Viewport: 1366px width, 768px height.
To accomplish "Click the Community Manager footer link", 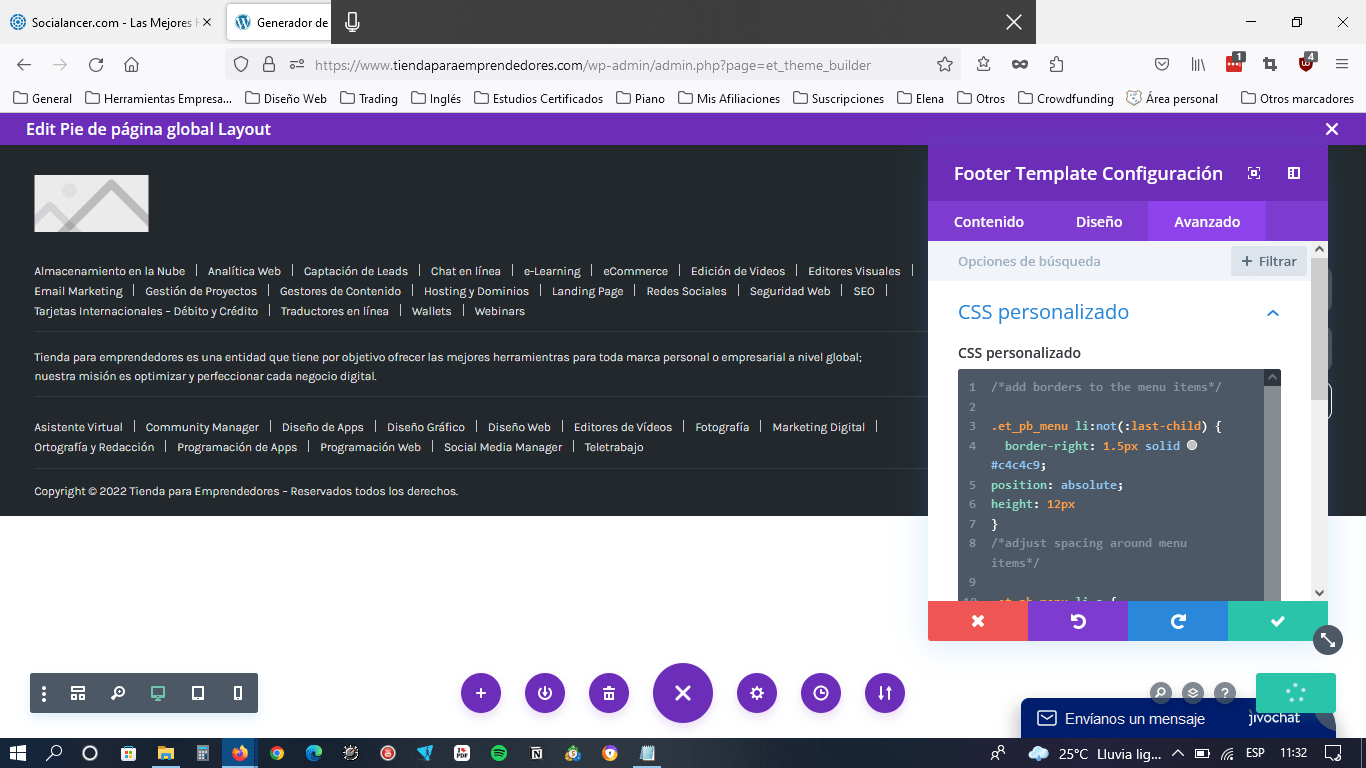I will pyautogui.click(x=202, y=427).
